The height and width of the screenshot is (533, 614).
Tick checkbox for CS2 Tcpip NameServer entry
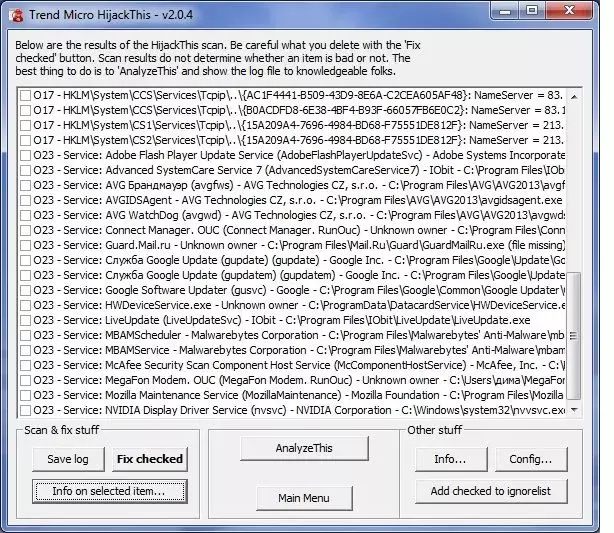tap(25, 140)
